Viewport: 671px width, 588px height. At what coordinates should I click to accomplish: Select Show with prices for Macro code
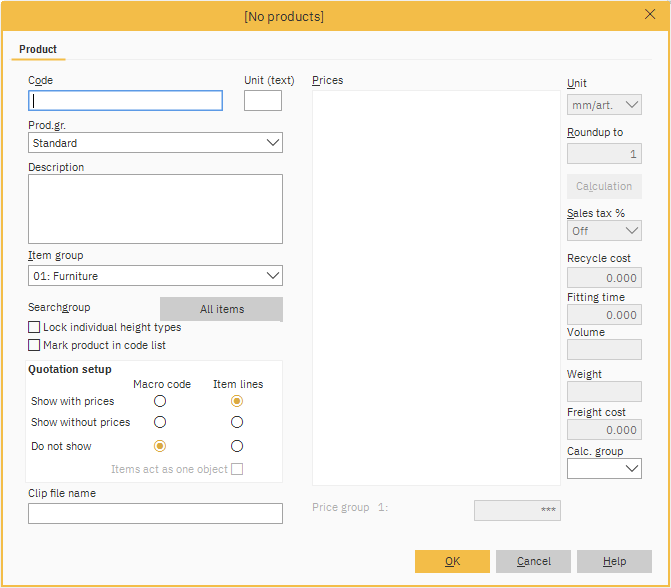(x=160, y=401)
